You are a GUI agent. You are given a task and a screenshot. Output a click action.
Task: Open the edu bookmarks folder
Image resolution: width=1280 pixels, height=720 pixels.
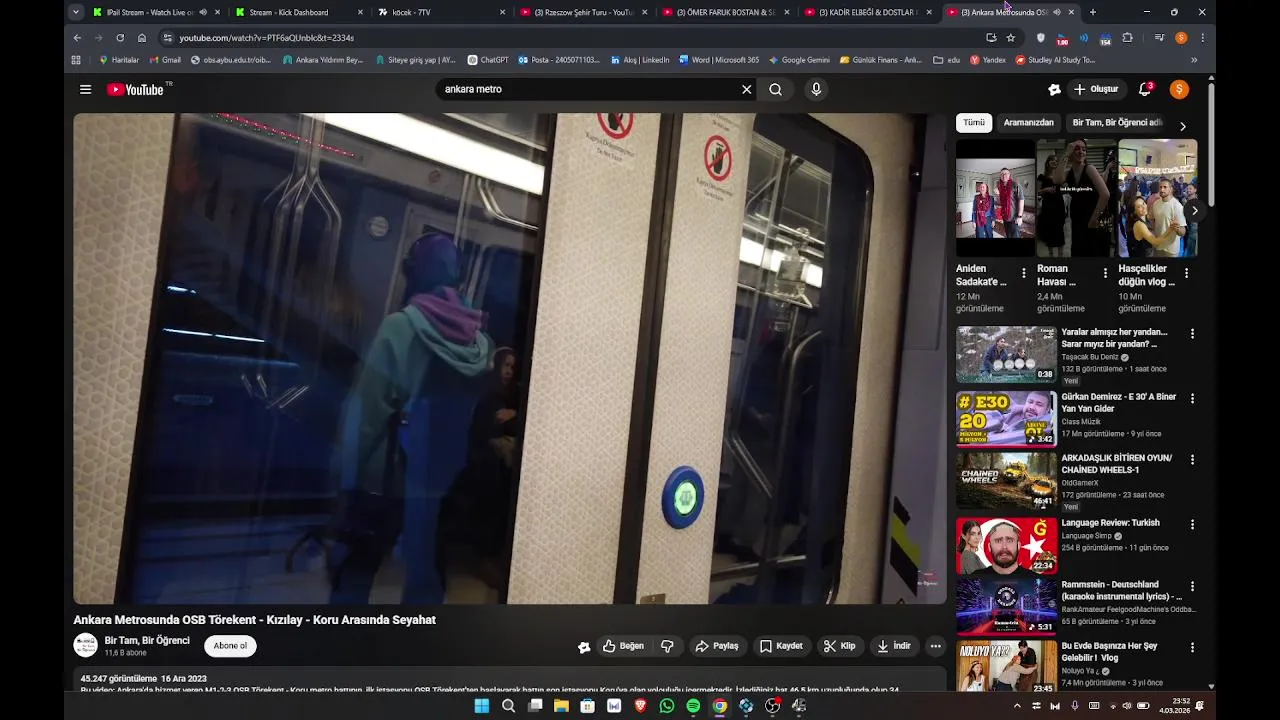pyautogui.click(x=947, y=60)
